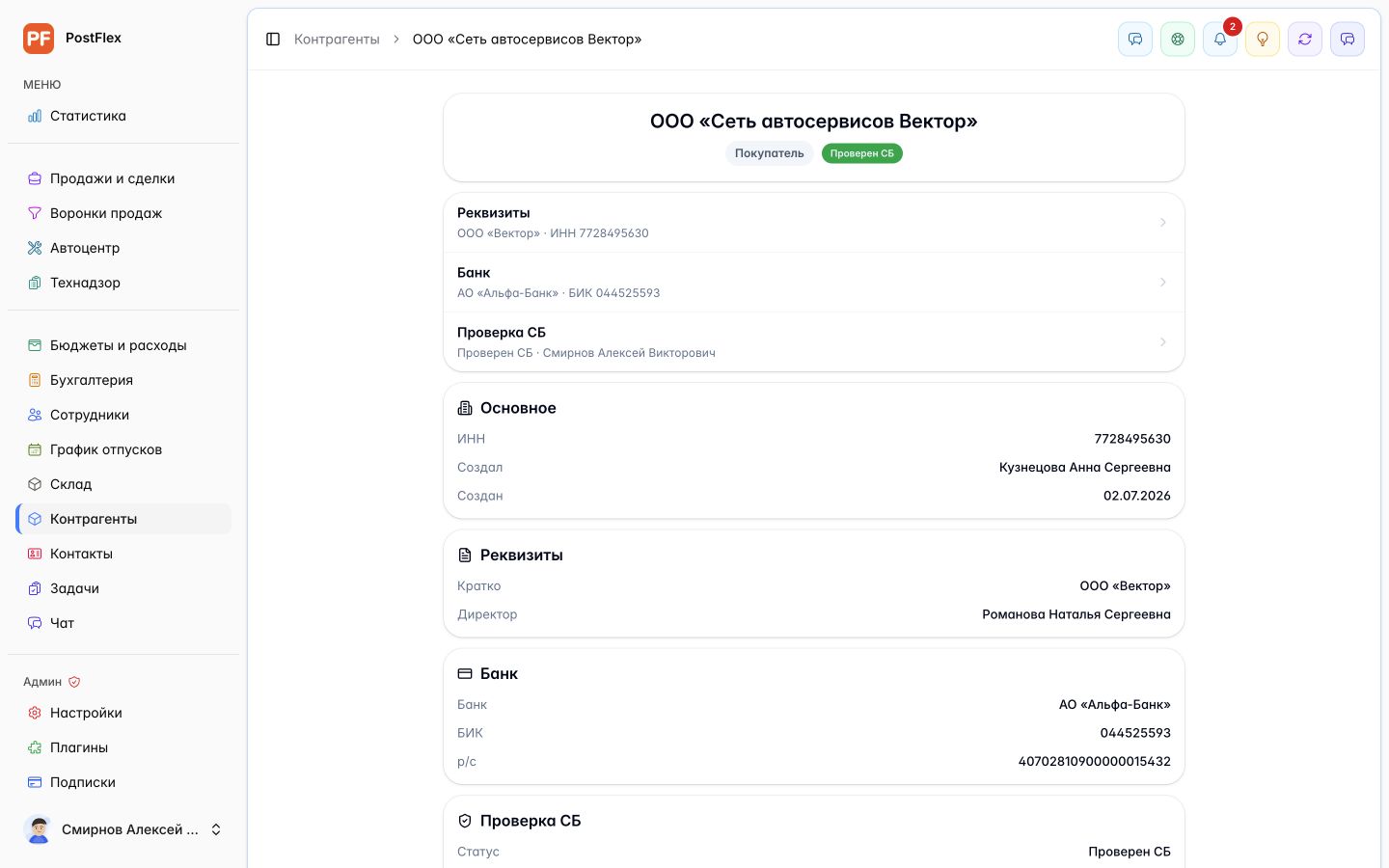Viewport: 1389px width, 868px height.
Task: Click the rightmost messages icon in header
Action: (1348, 40)
